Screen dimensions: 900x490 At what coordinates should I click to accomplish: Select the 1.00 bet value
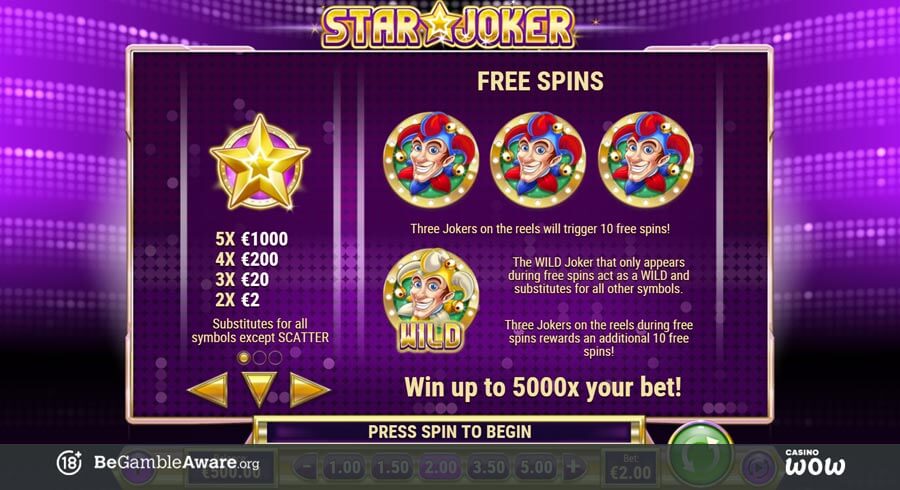coord(345,467)
